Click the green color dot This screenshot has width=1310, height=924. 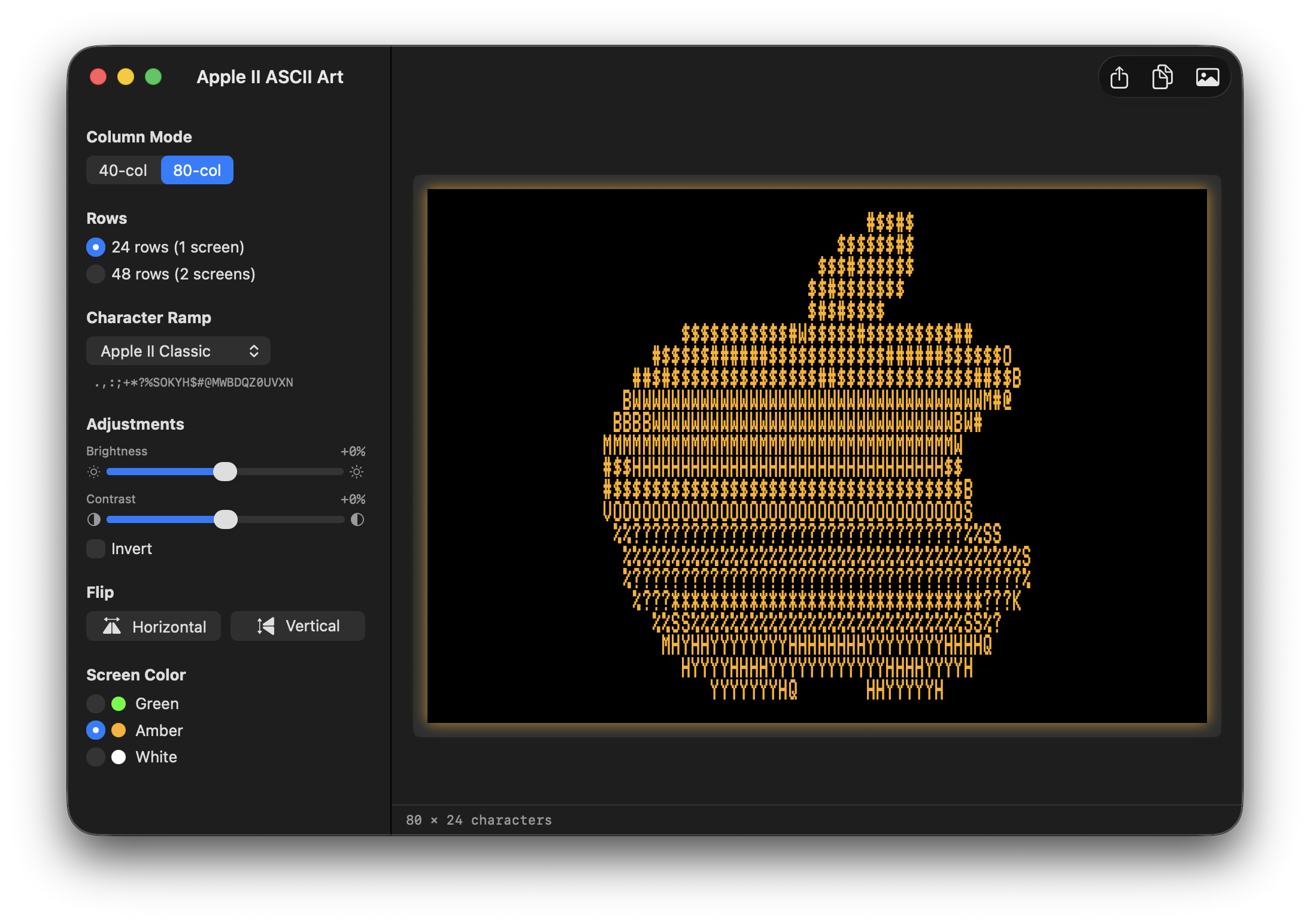coord(119,704)
